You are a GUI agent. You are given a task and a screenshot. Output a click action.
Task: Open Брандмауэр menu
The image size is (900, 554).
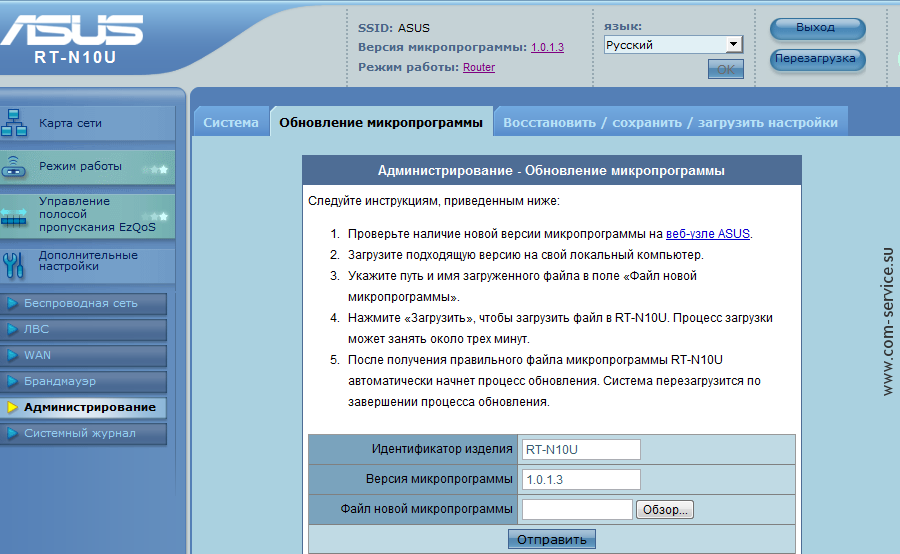(x=84, y=381)
